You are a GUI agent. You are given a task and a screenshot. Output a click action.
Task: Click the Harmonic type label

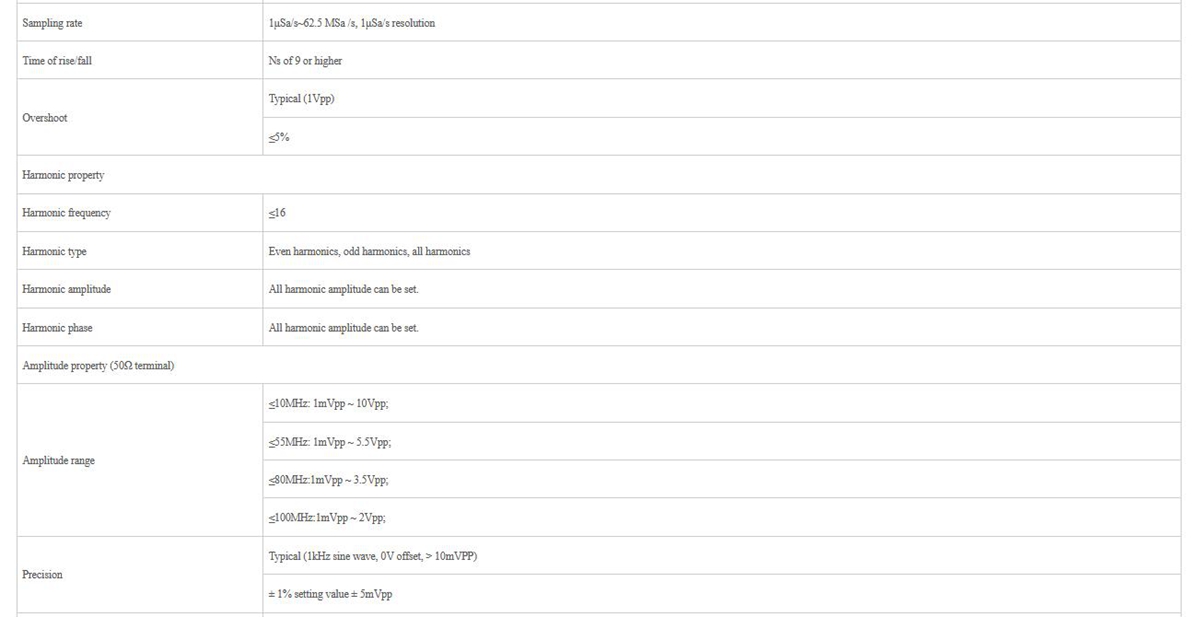[x=54, y=251]
